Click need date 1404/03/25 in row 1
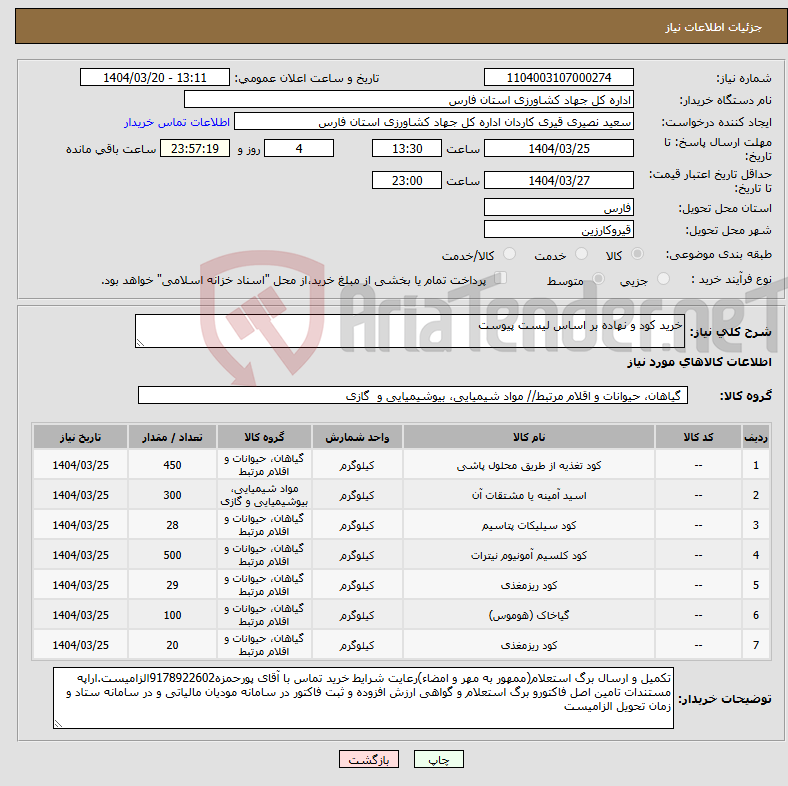Image resolution: width=788 pixels, height=786 pixels. [80, 465]
